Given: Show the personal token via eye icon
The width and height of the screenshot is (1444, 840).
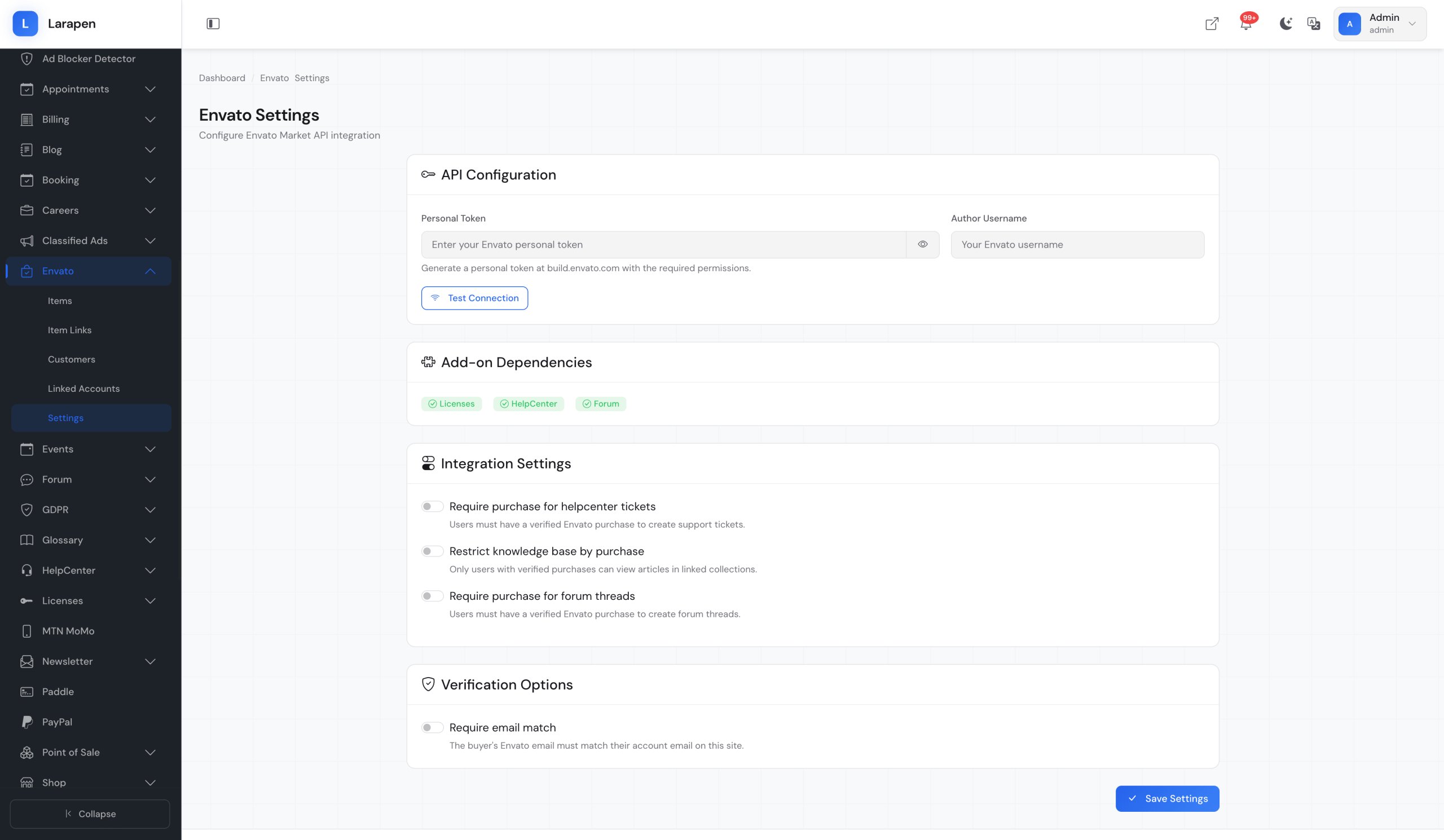Looking at the screenshot, I should pos(922,245).
